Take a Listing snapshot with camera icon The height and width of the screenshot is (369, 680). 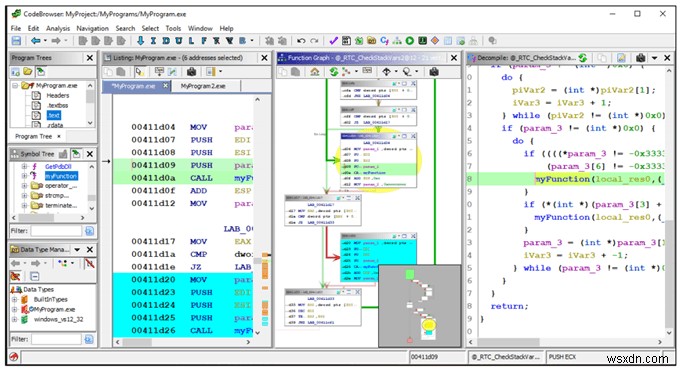pyautogui.click(x=191, y=72)
